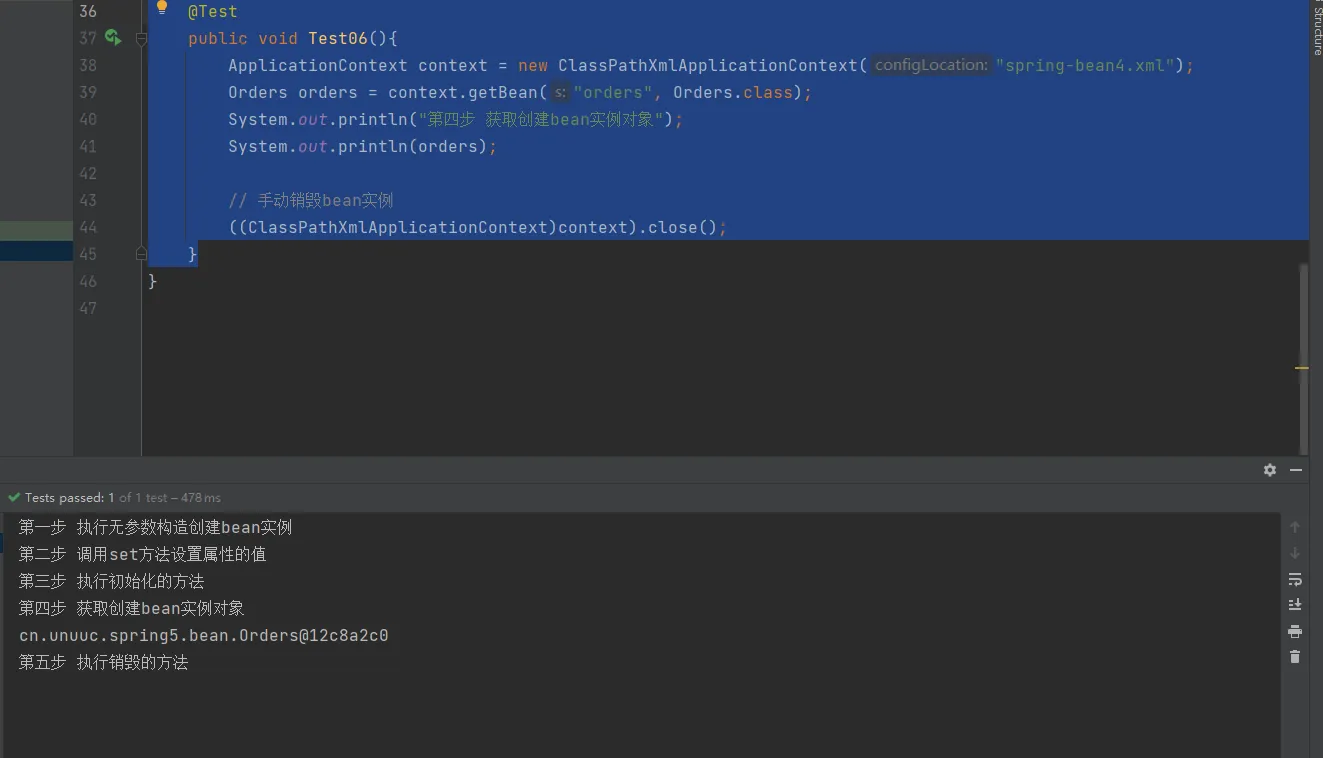This screenshot has height=758, width=1323.
Task: Run Test06 via the green gutter icon
Action: click(x=113, y=38)
